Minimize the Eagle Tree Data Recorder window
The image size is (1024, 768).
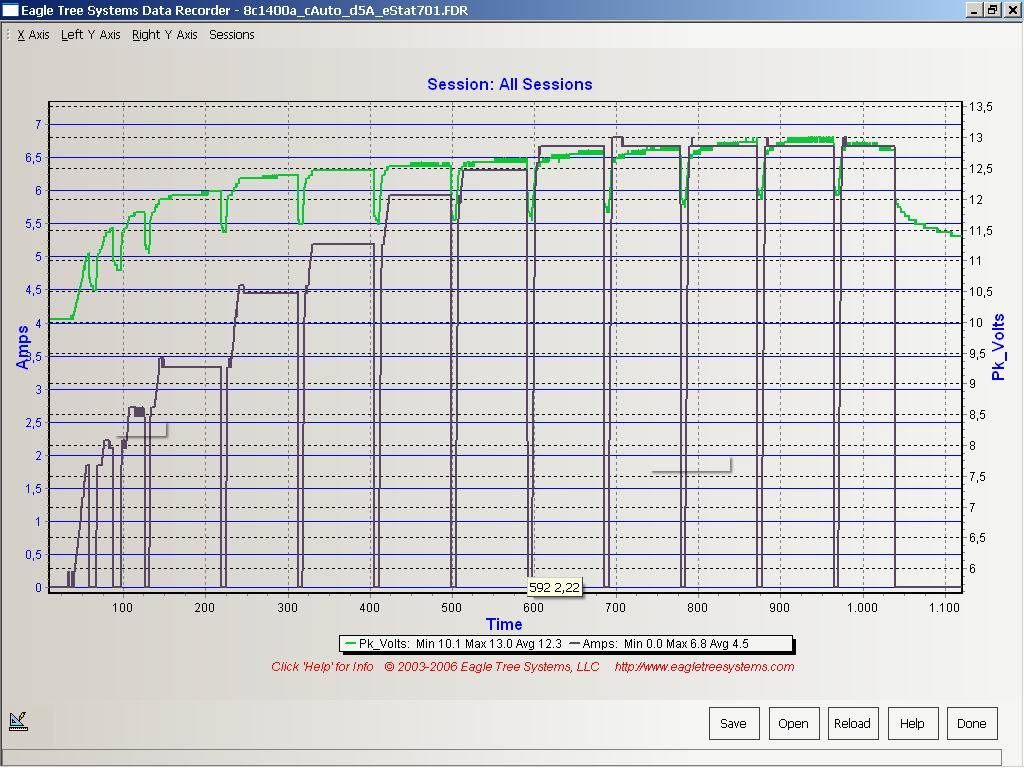tap(975, 10)
